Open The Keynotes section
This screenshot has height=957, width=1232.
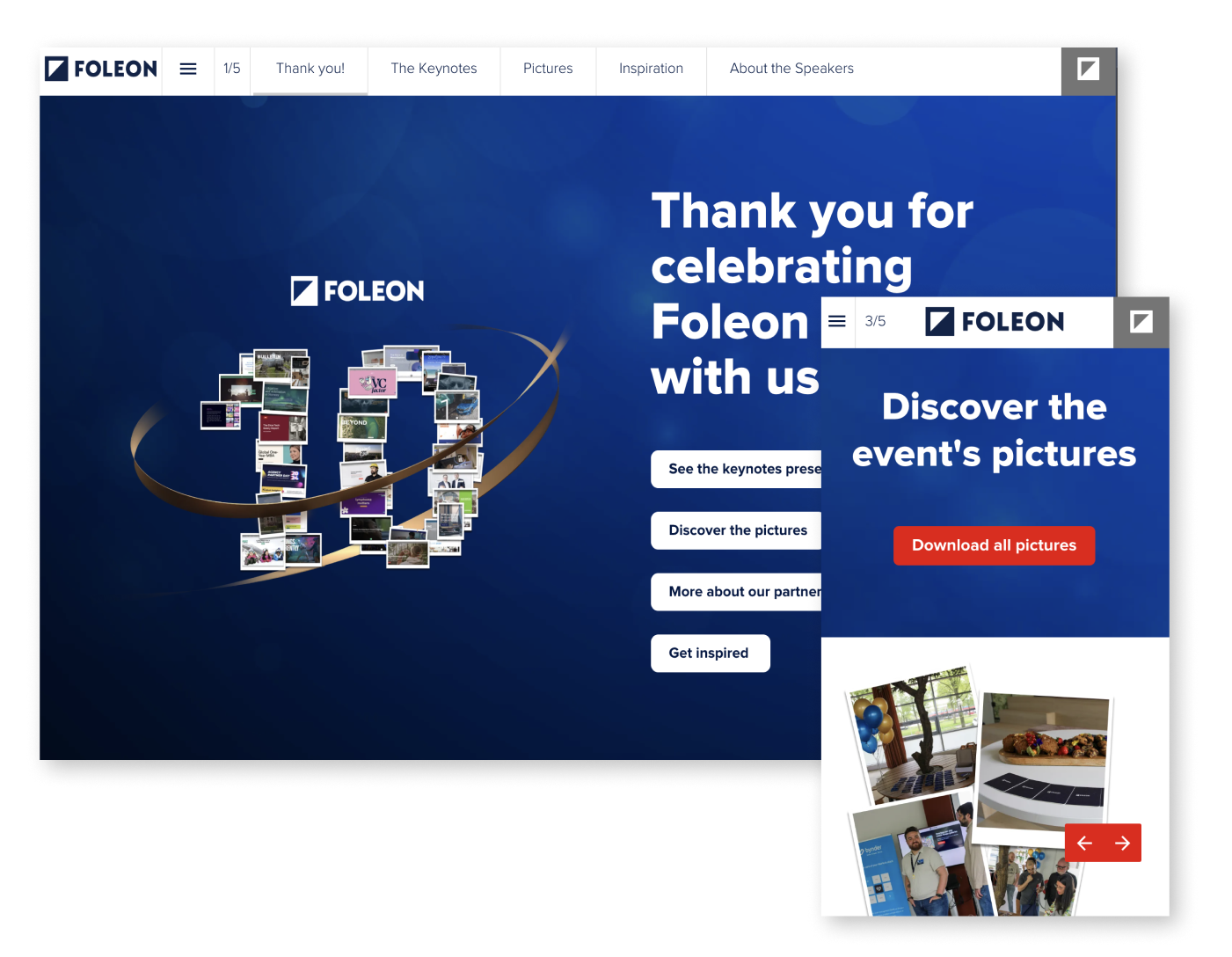pyautogui.click(x=434, y=69)
